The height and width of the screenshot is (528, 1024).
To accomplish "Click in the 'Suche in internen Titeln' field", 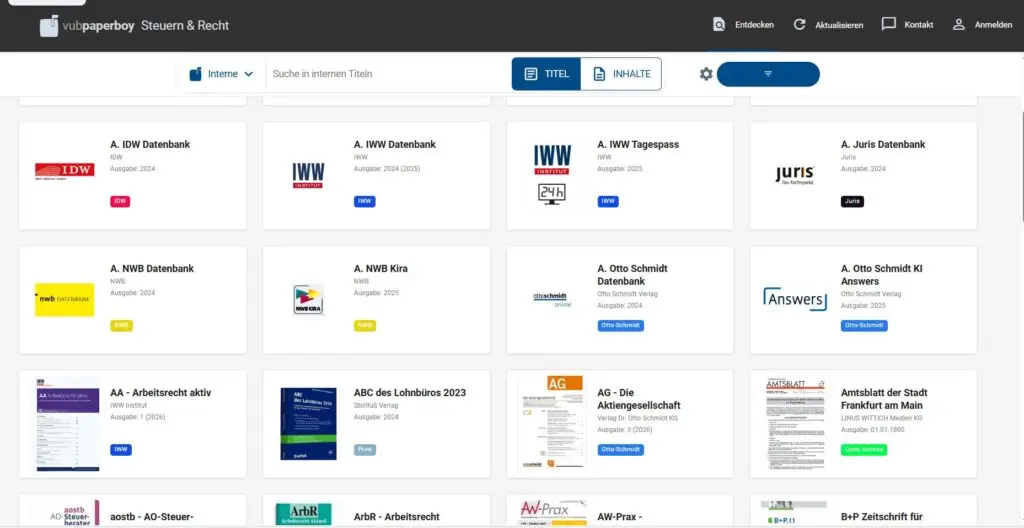I will click(x=385, y=74).
